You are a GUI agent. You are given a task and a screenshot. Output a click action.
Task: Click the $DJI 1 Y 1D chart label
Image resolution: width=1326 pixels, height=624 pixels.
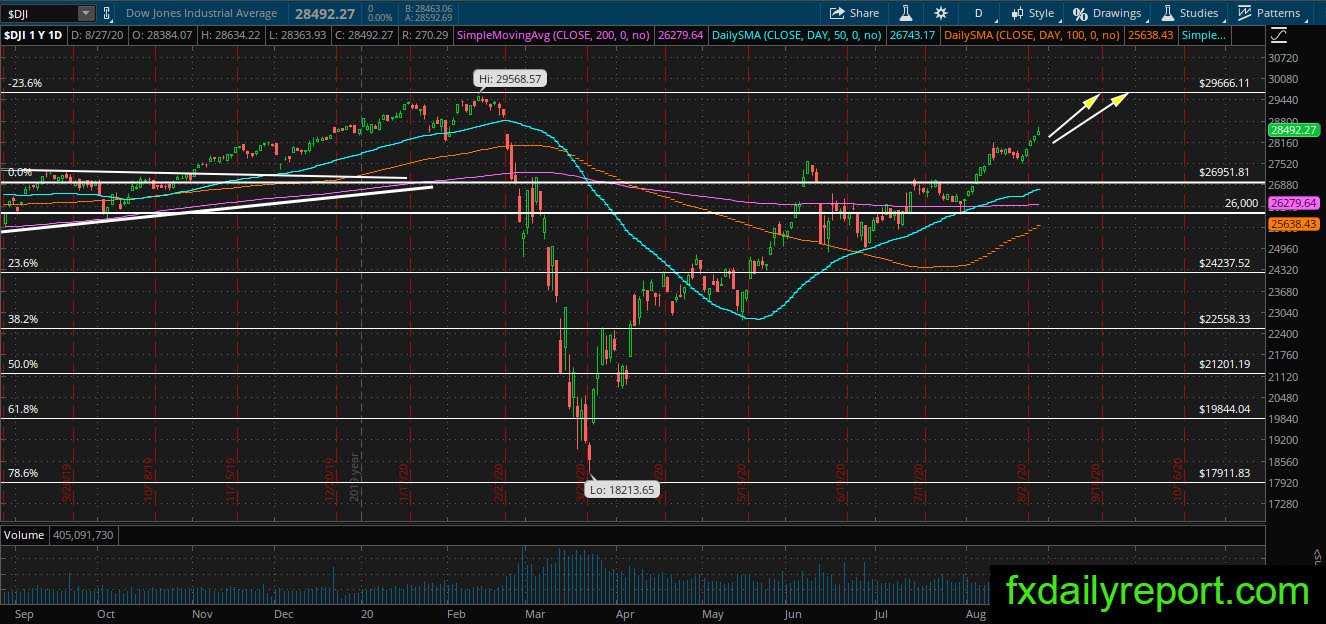[34, 35]
